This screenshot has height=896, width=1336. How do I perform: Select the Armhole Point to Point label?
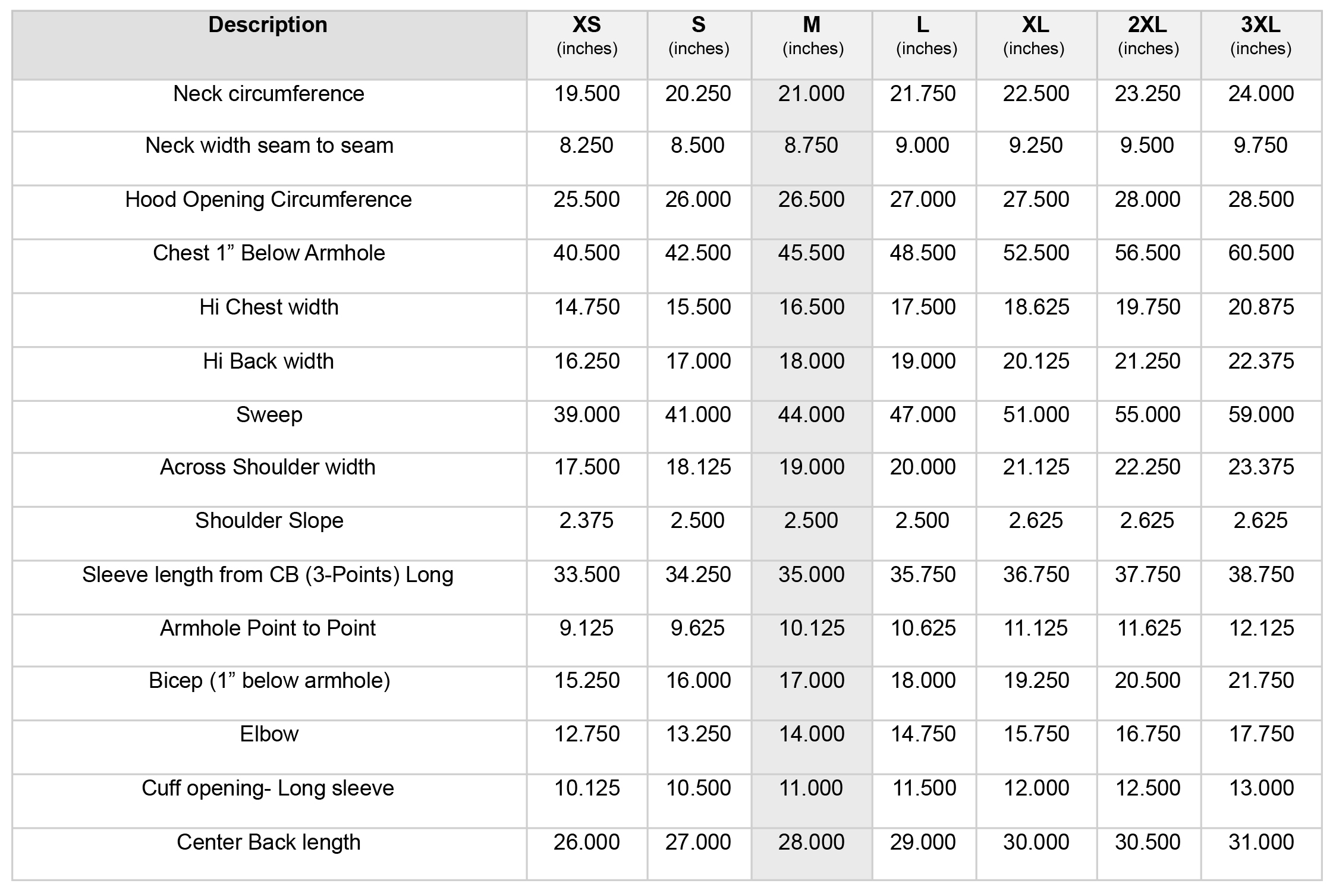268,628
